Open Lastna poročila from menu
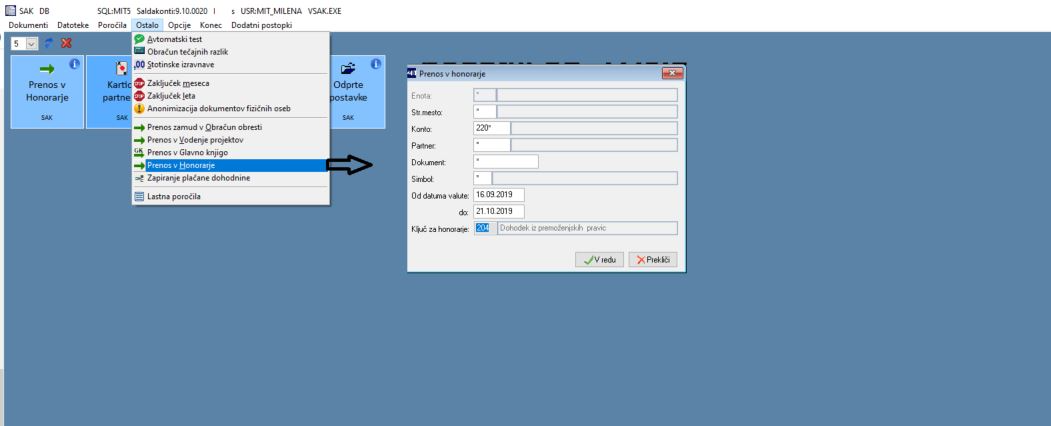Viewport: 1051px width, 426px height. tap(231, 197)
